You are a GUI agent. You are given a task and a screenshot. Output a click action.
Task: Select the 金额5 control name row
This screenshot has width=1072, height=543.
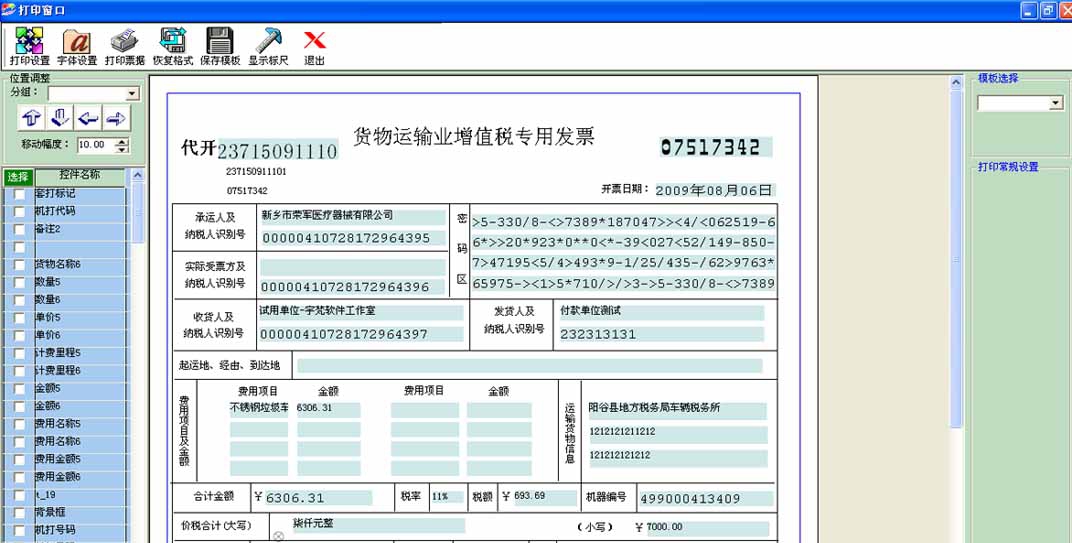pos(80,389)
